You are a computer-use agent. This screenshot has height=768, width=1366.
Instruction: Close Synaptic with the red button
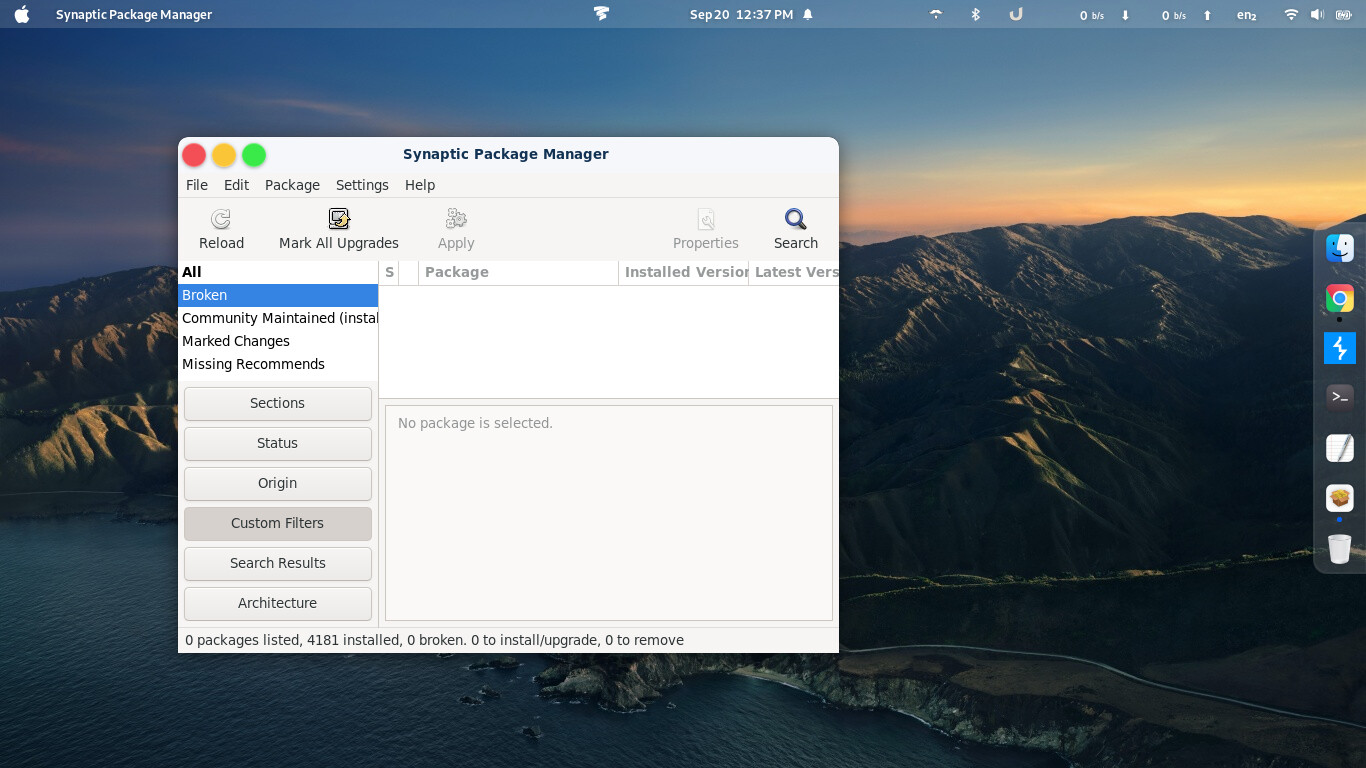[x=194, y=155]
